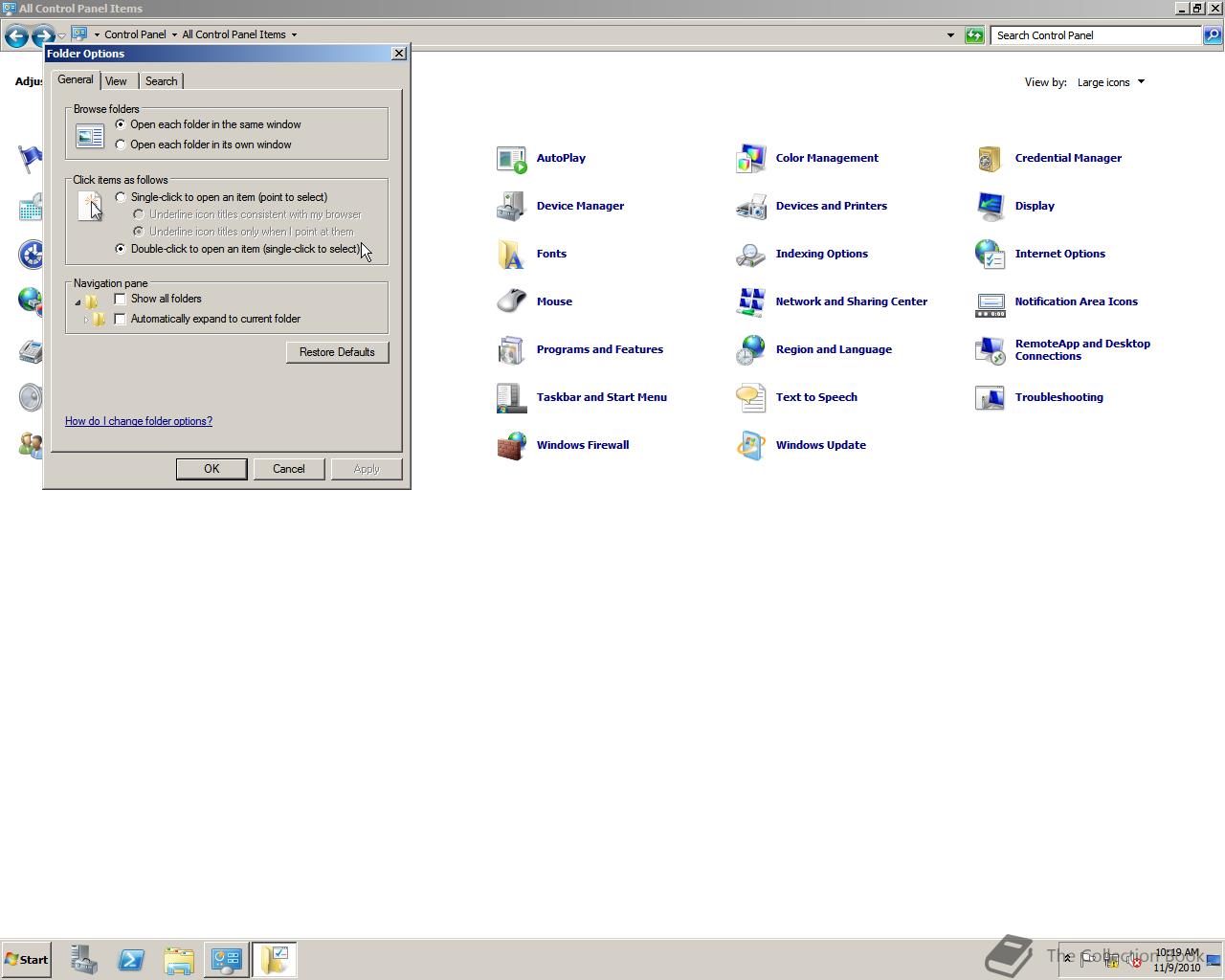Open Windows Firewall icon
This screenshot has width=1225, height=980.
coord(512,446)
